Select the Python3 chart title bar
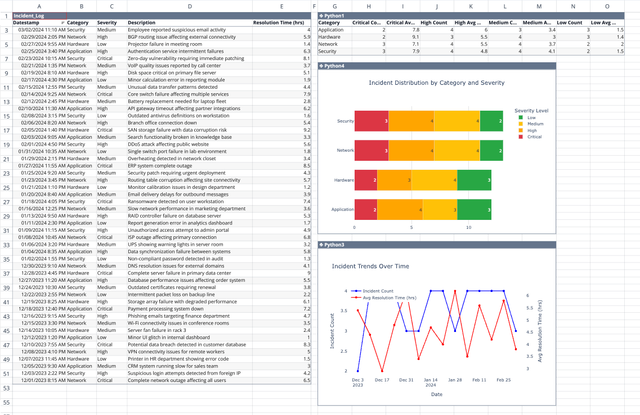The height and width of the screenshot is (415, 640). pos(437,244)
